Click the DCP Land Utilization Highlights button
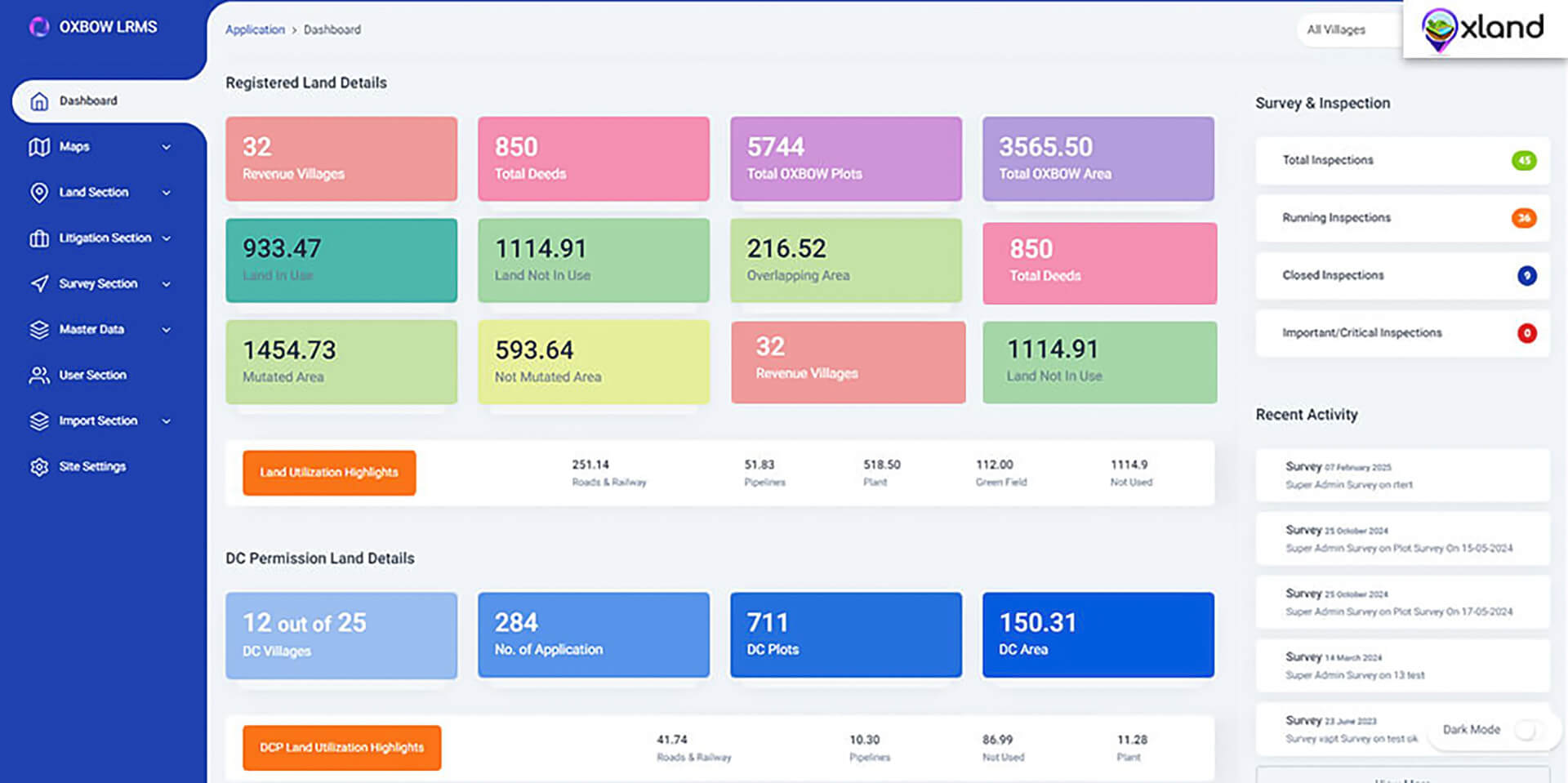This screenshot has width=1568, height=783. [x=341, y=748]
